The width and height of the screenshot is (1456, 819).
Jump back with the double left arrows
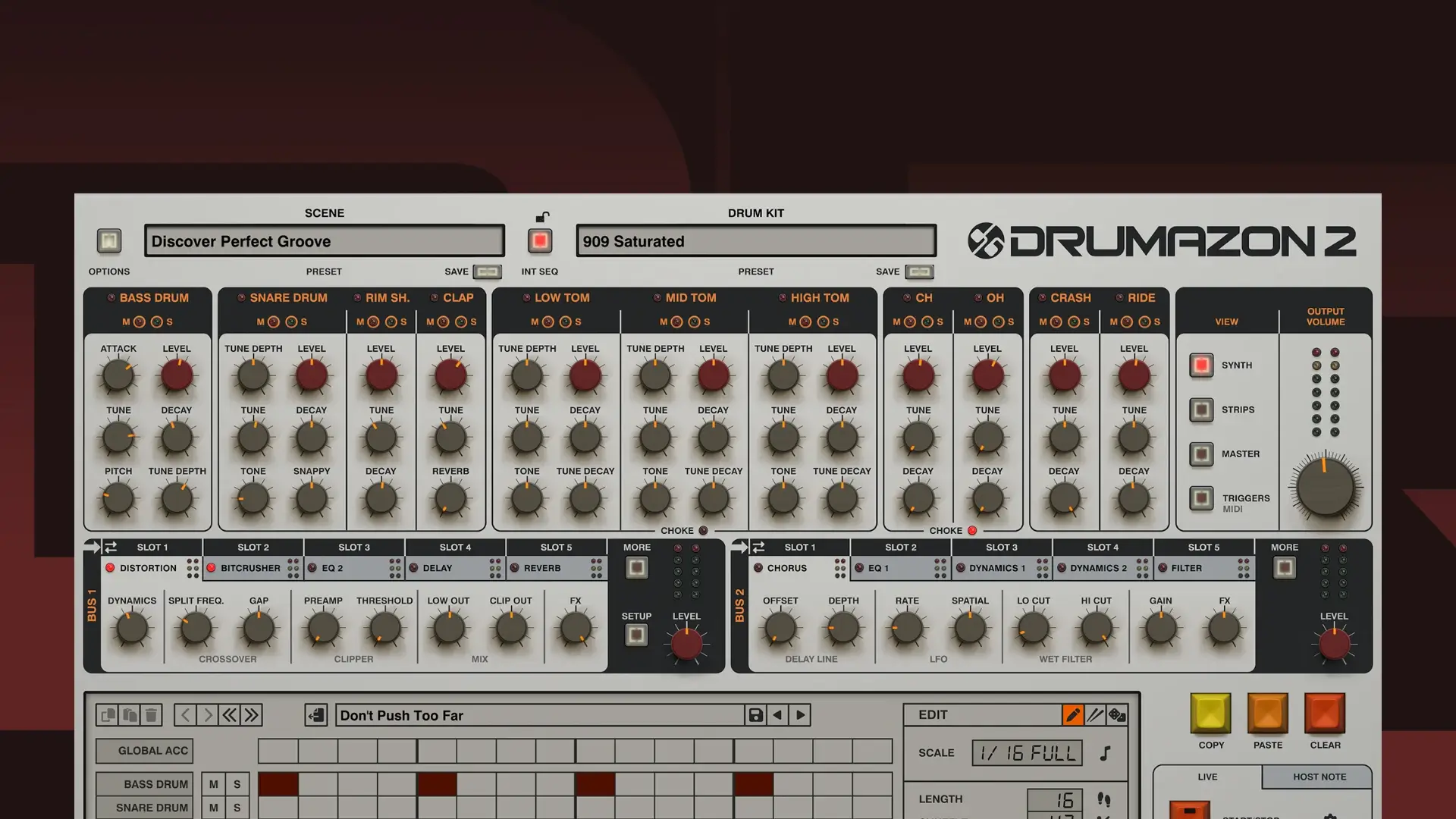[x=229, y=715]
